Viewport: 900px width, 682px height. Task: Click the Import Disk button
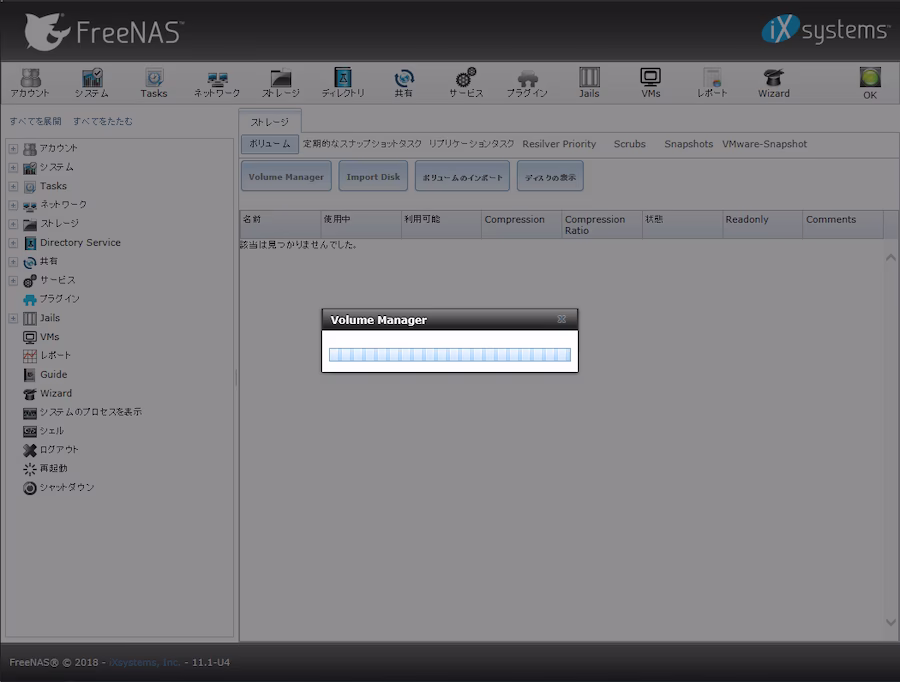pyautogui.click(x=373, y=177)
